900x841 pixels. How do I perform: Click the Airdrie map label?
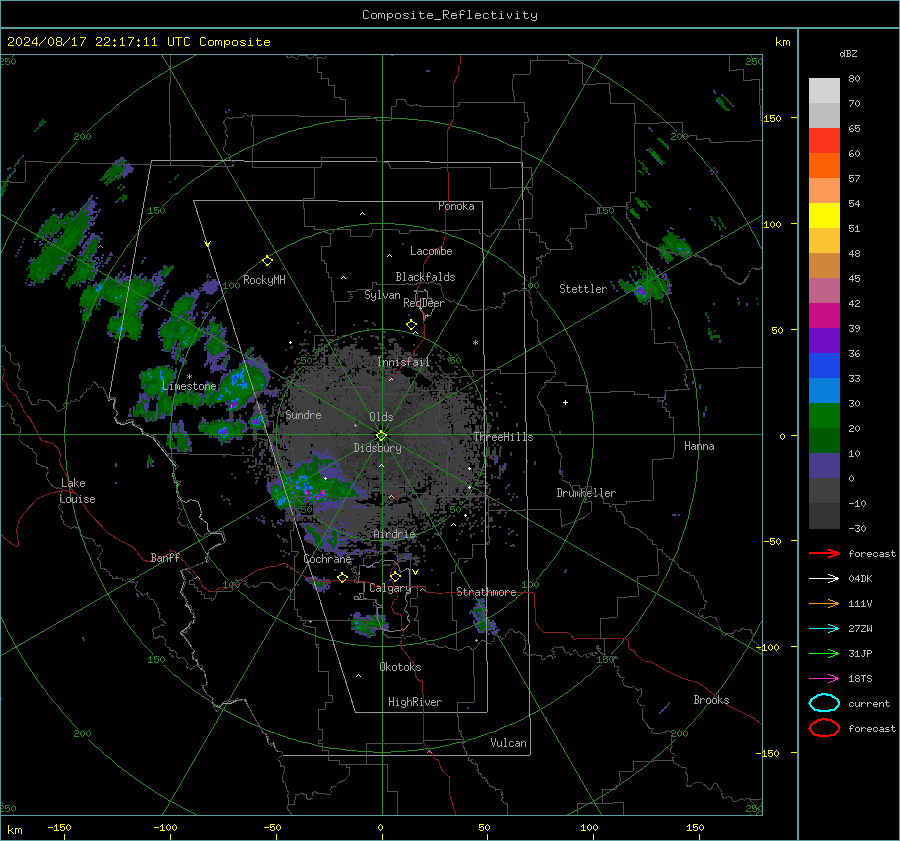[394, 534]
